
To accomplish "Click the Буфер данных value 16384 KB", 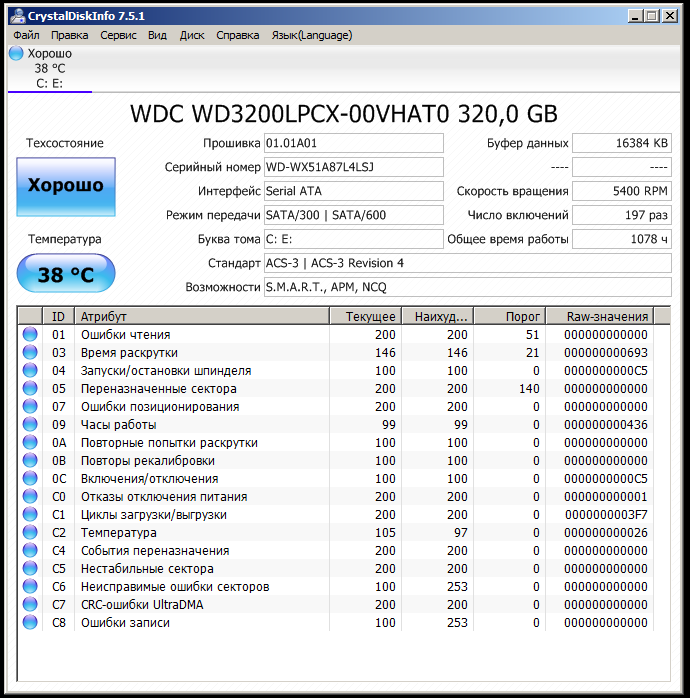I will [x=622, y=143].
